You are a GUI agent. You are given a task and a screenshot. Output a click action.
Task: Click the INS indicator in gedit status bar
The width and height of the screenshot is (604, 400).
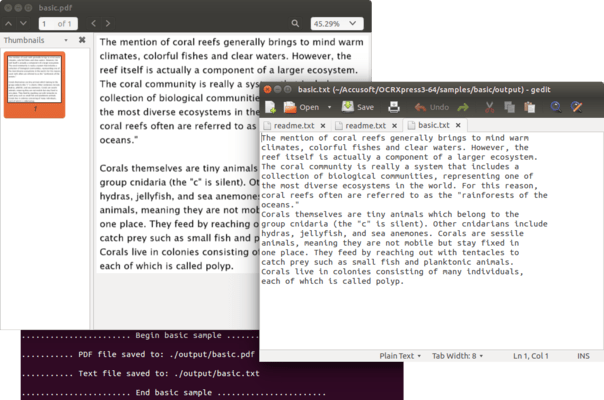583,356
